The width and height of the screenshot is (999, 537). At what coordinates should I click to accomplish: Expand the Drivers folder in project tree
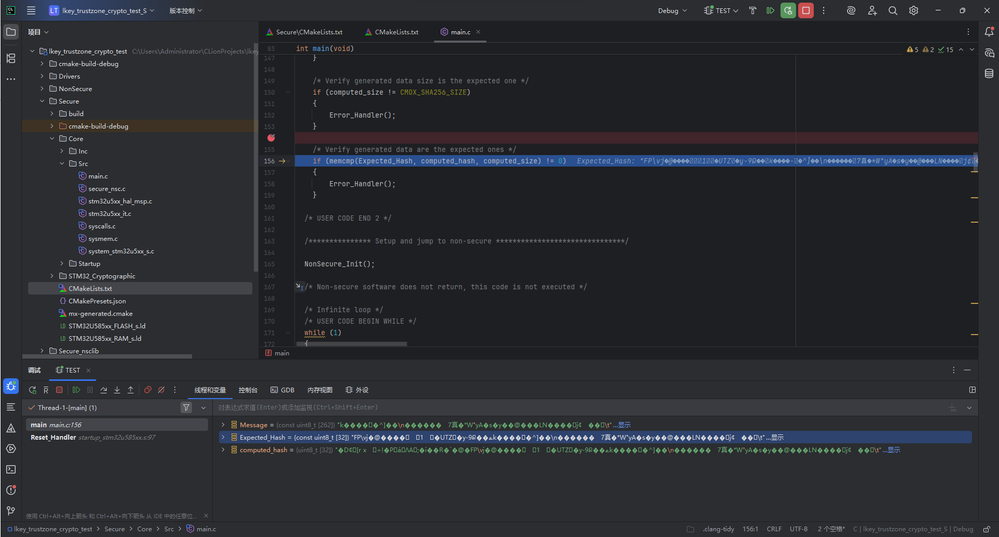[x=68, y=76]
